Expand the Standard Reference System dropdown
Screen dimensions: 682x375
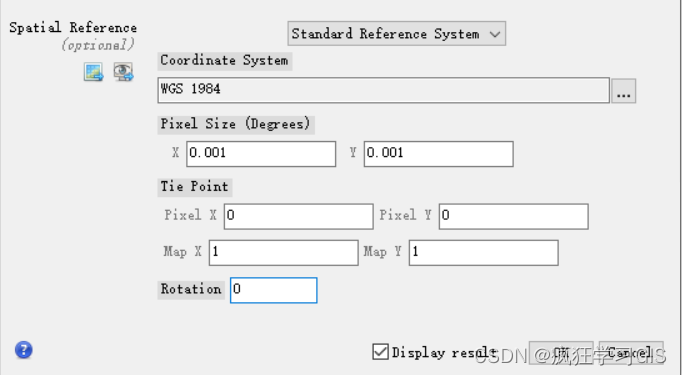(x=397, y=33)
